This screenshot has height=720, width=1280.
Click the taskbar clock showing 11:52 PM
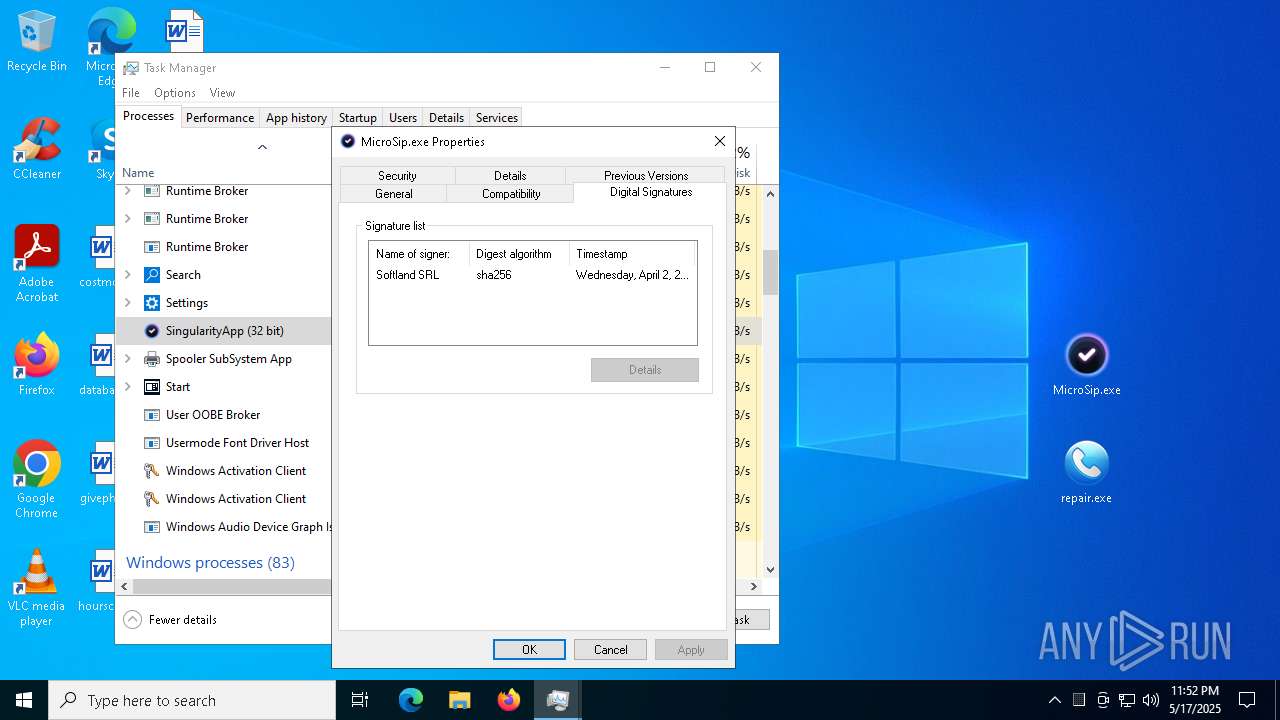tap(1195, 700)
